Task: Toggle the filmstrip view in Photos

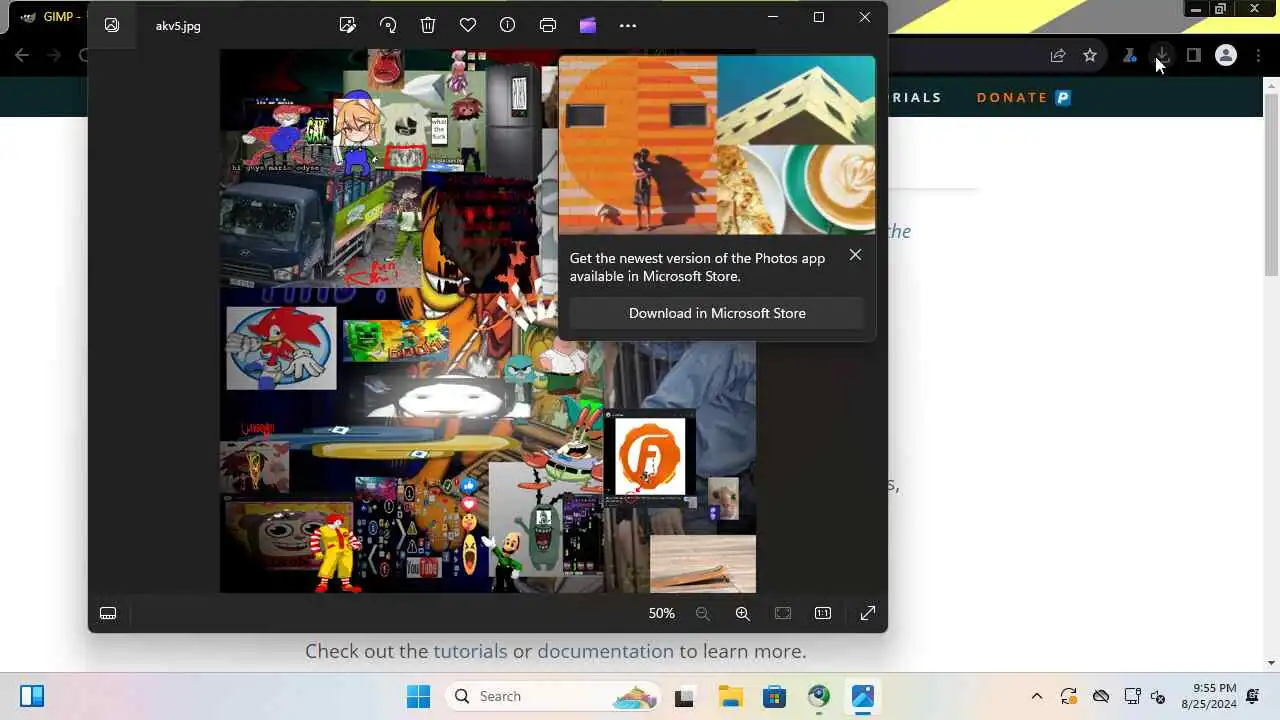Action: point(108,613)
